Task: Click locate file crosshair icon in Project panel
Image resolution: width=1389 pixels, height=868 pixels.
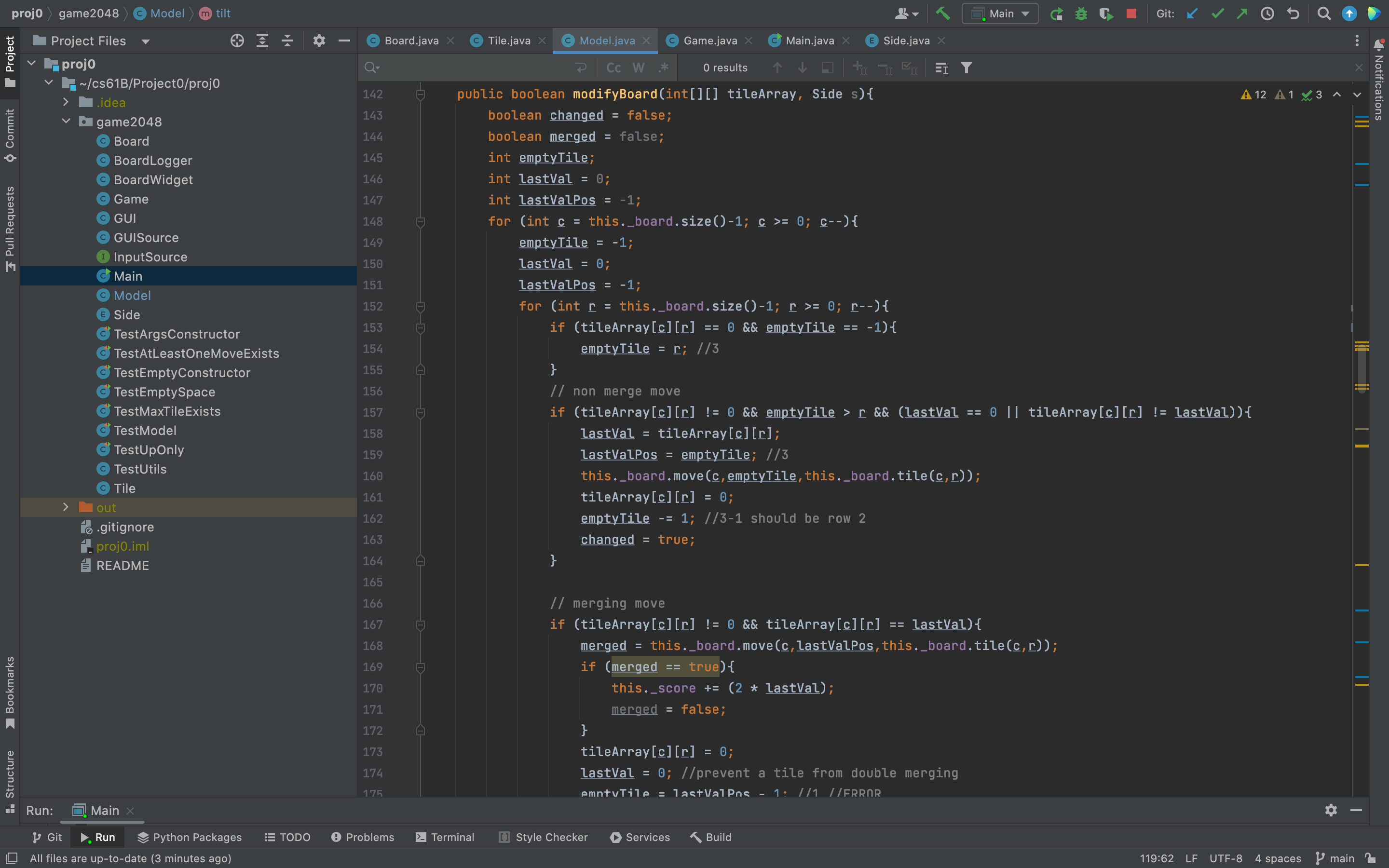Action: [x=237, y=41]
